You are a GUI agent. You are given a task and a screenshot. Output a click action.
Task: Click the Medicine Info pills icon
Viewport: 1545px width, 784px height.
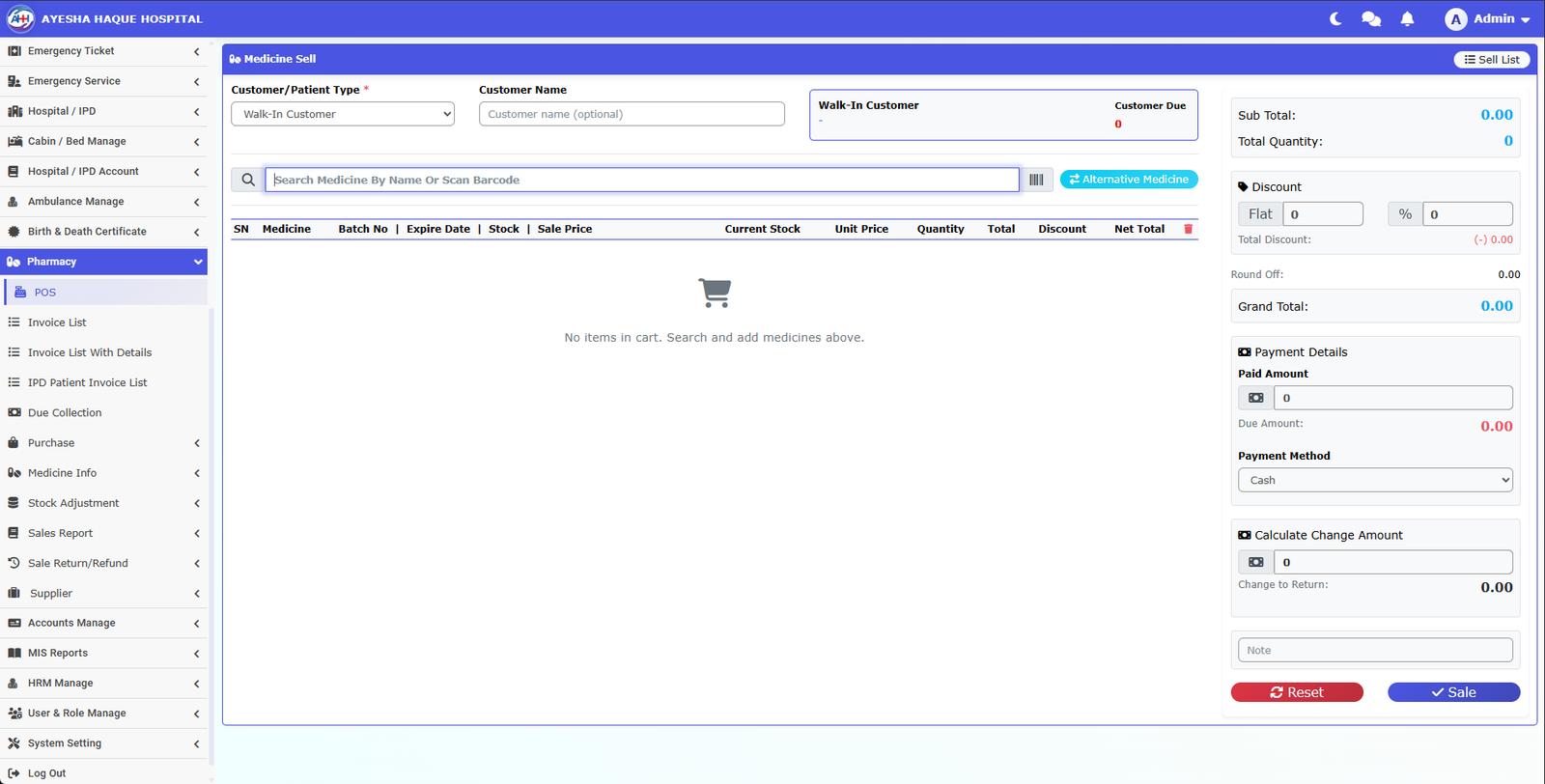tap(14, 473)
